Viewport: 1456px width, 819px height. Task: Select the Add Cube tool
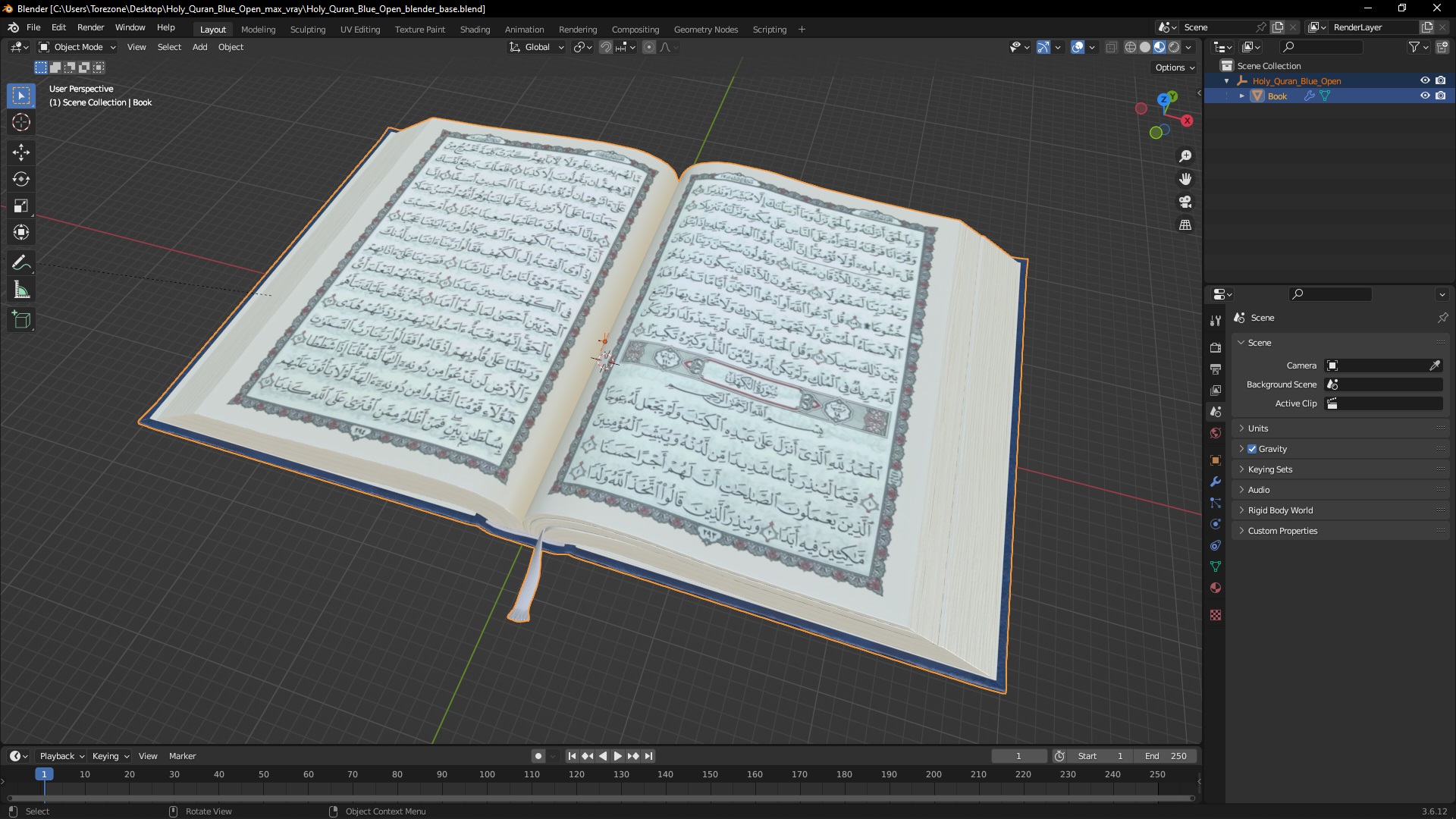tap(21, 320)
